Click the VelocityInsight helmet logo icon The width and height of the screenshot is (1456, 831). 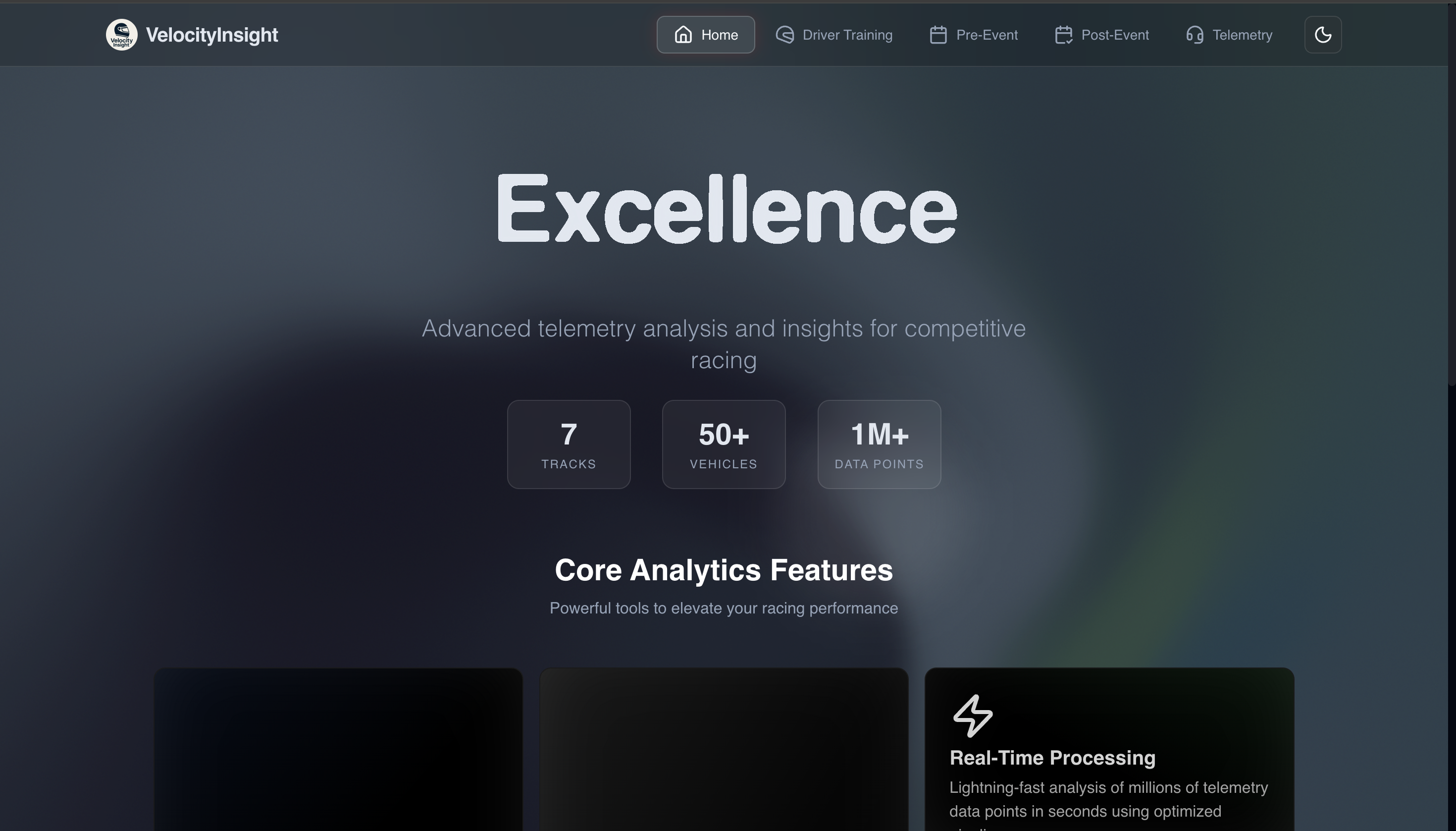pos(121,35)
